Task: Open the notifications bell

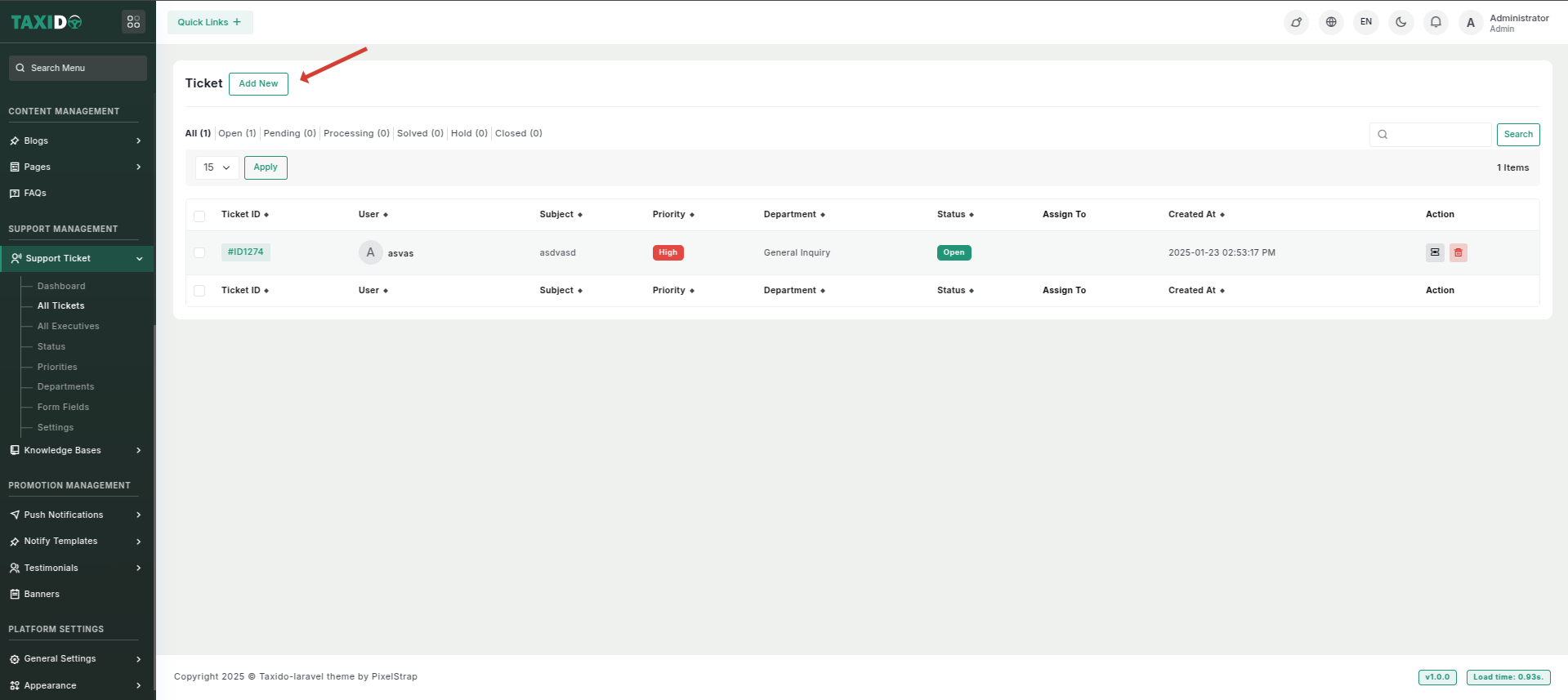Action: [1436, 22]
